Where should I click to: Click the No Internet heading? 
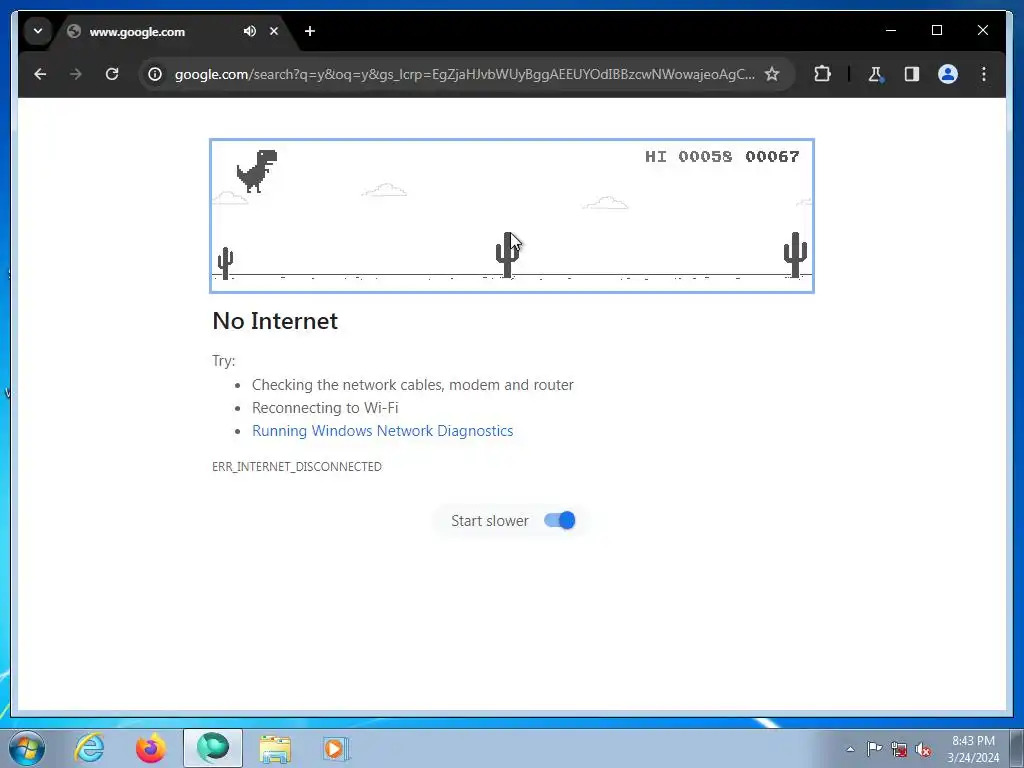click(x=275, y=321)
